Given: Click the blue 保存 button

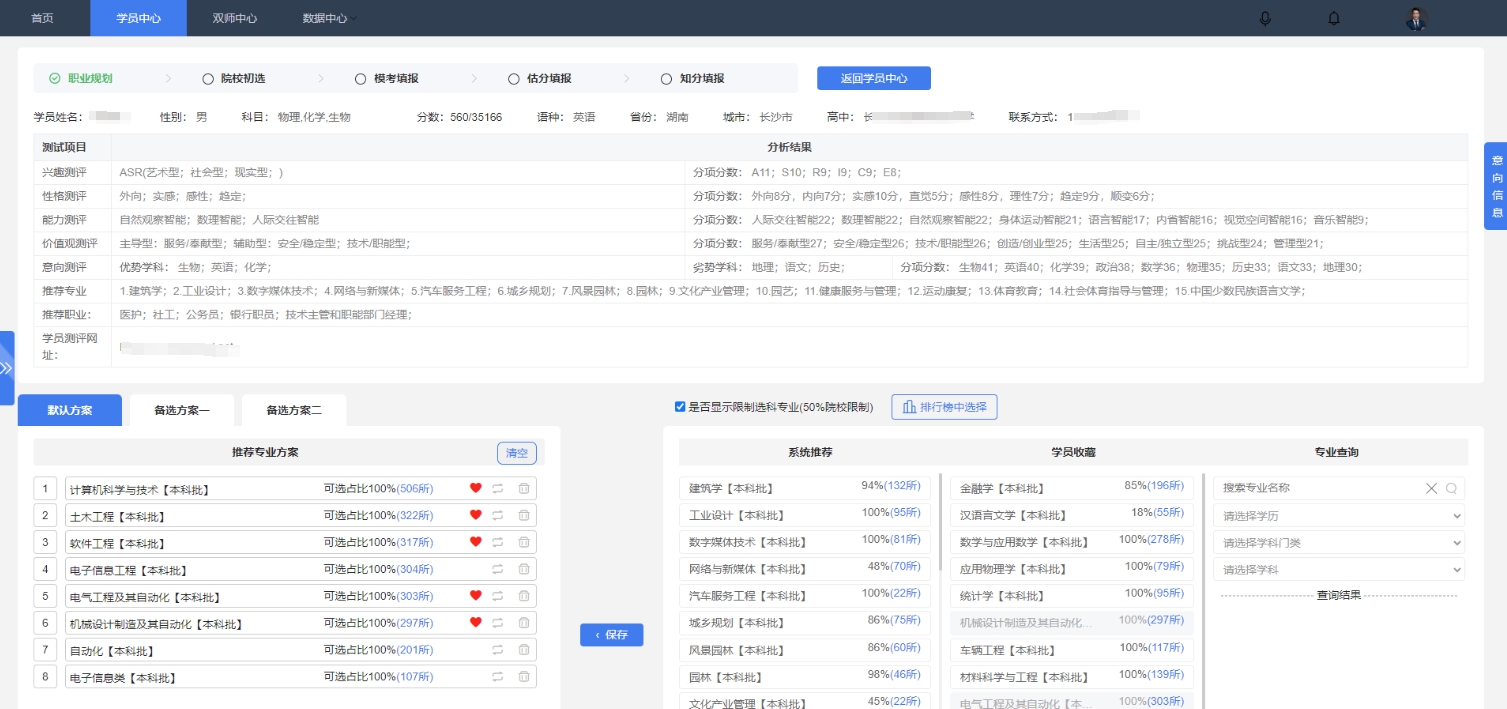Looking at the screenshot, I should pos(611,634).
